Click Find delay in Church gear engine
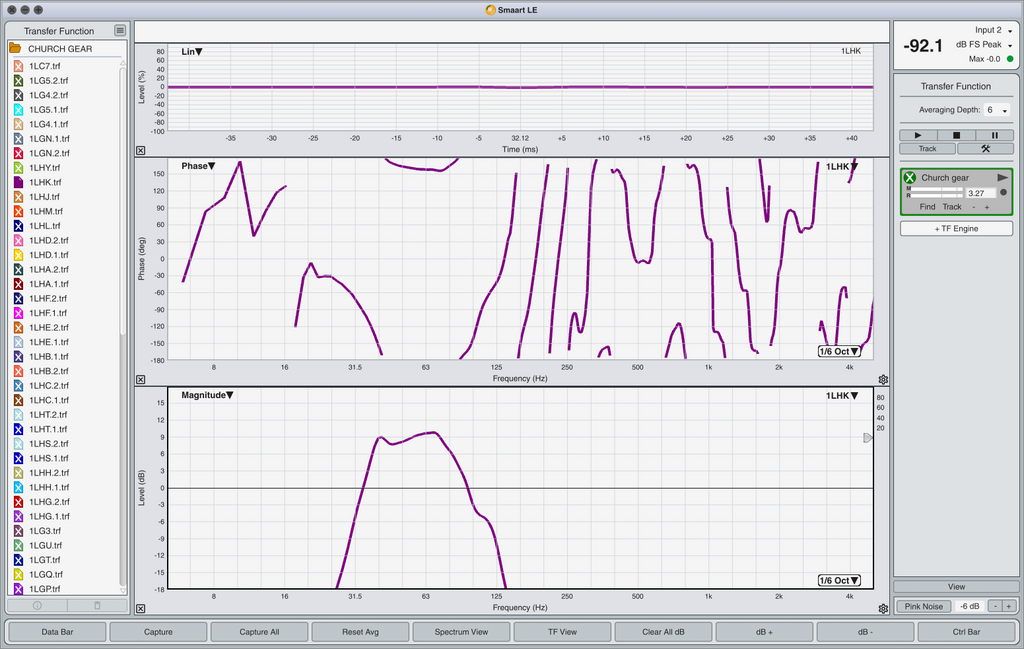The width and height of the screenshot is (1024, 649). (x=927, y=207)
